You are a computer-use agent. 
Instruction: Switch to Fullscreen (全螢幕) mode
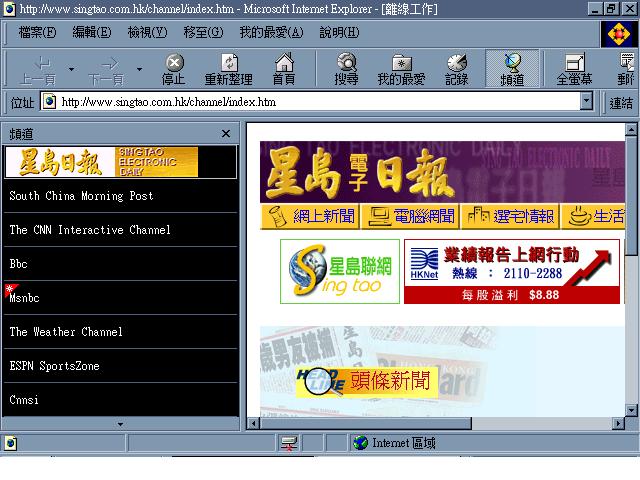(574, 69)
